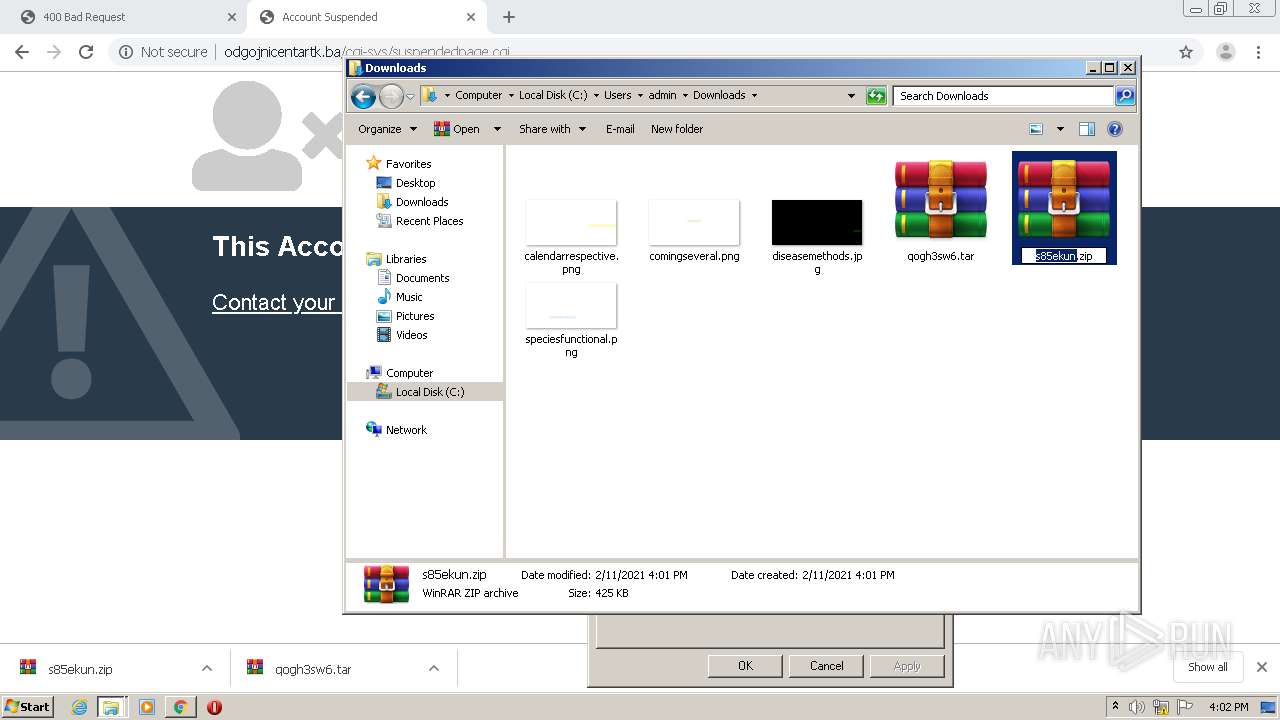Image resolution: width=1280 pixels, height=720 pixels.
Task: Go to Downloads in navigation pane
Action: click(x=422, y=202)
